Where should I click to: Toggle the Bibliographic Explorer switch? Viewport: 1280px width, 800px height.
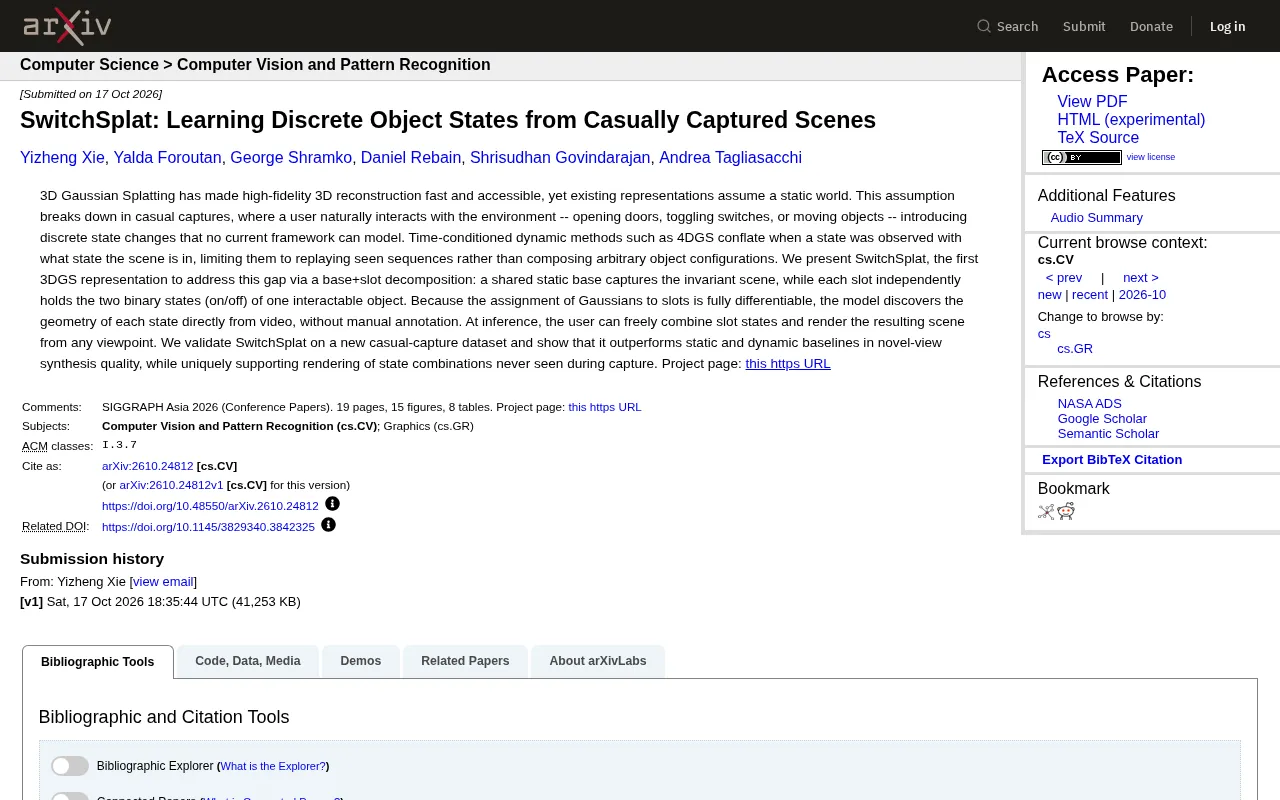click(x=70, y=766)
